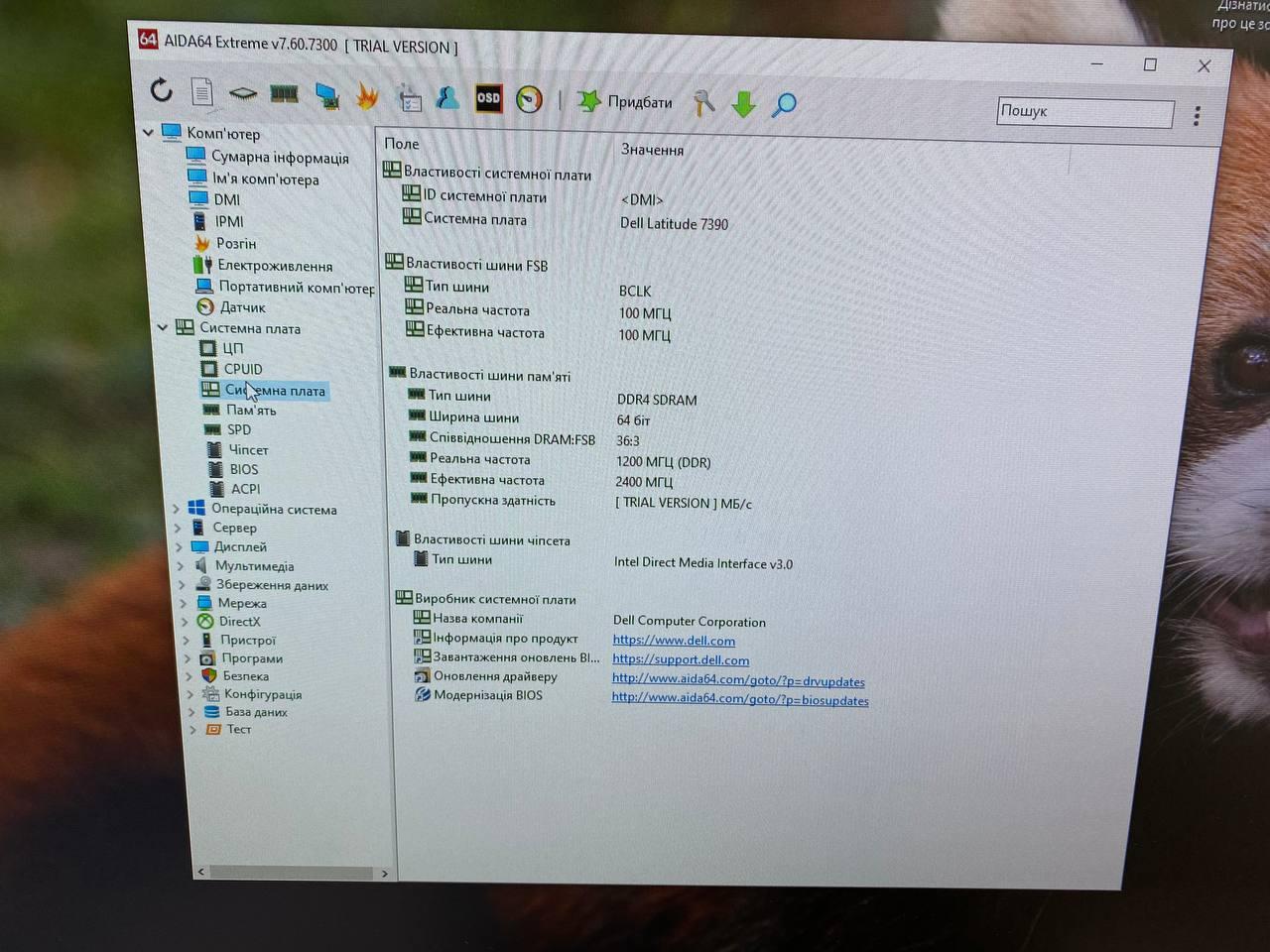Open the Report toolbar icon

pos(202,92)
